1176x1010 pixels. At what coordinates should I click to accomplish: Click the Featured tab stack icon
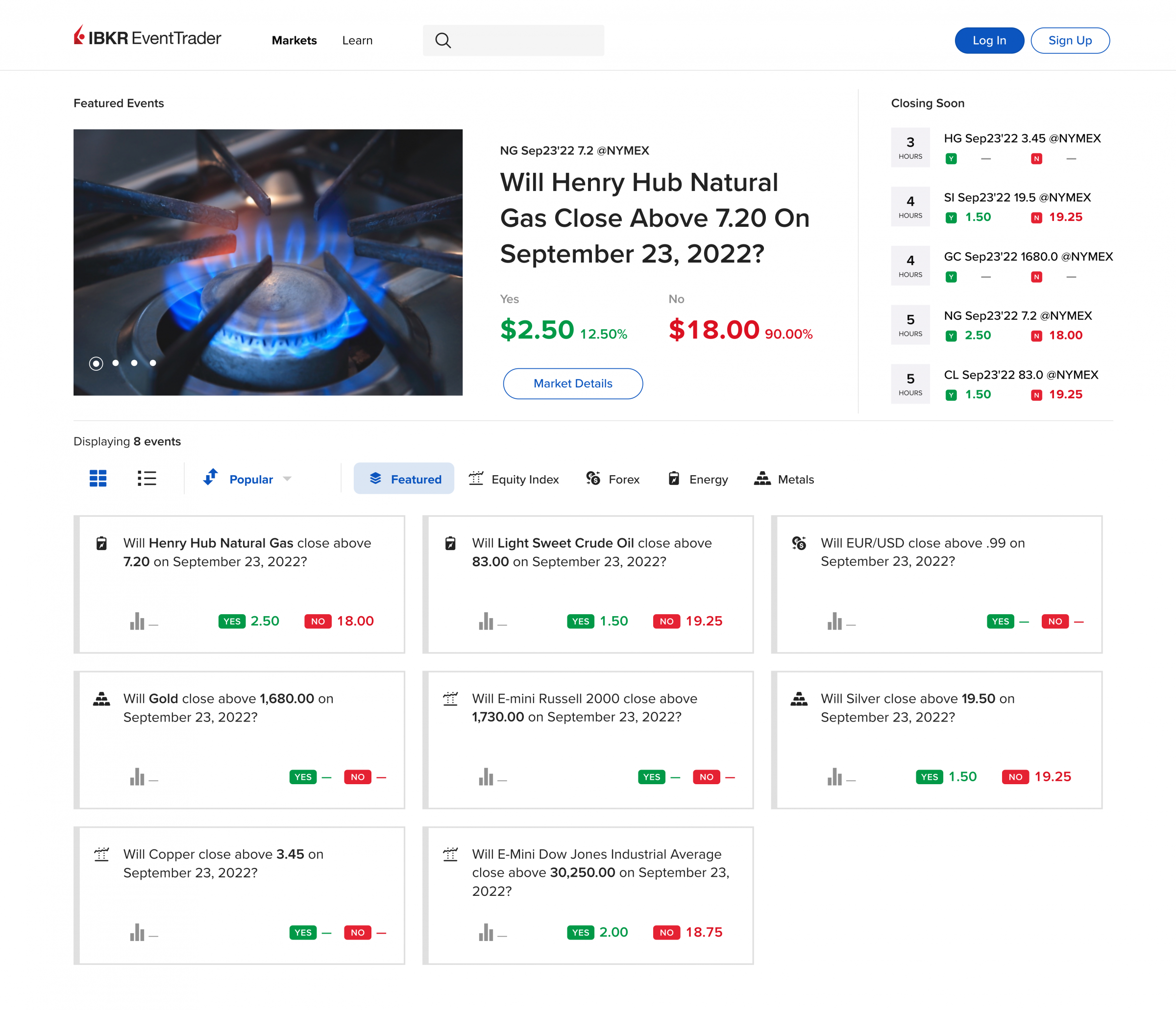(x=375, y=479)
